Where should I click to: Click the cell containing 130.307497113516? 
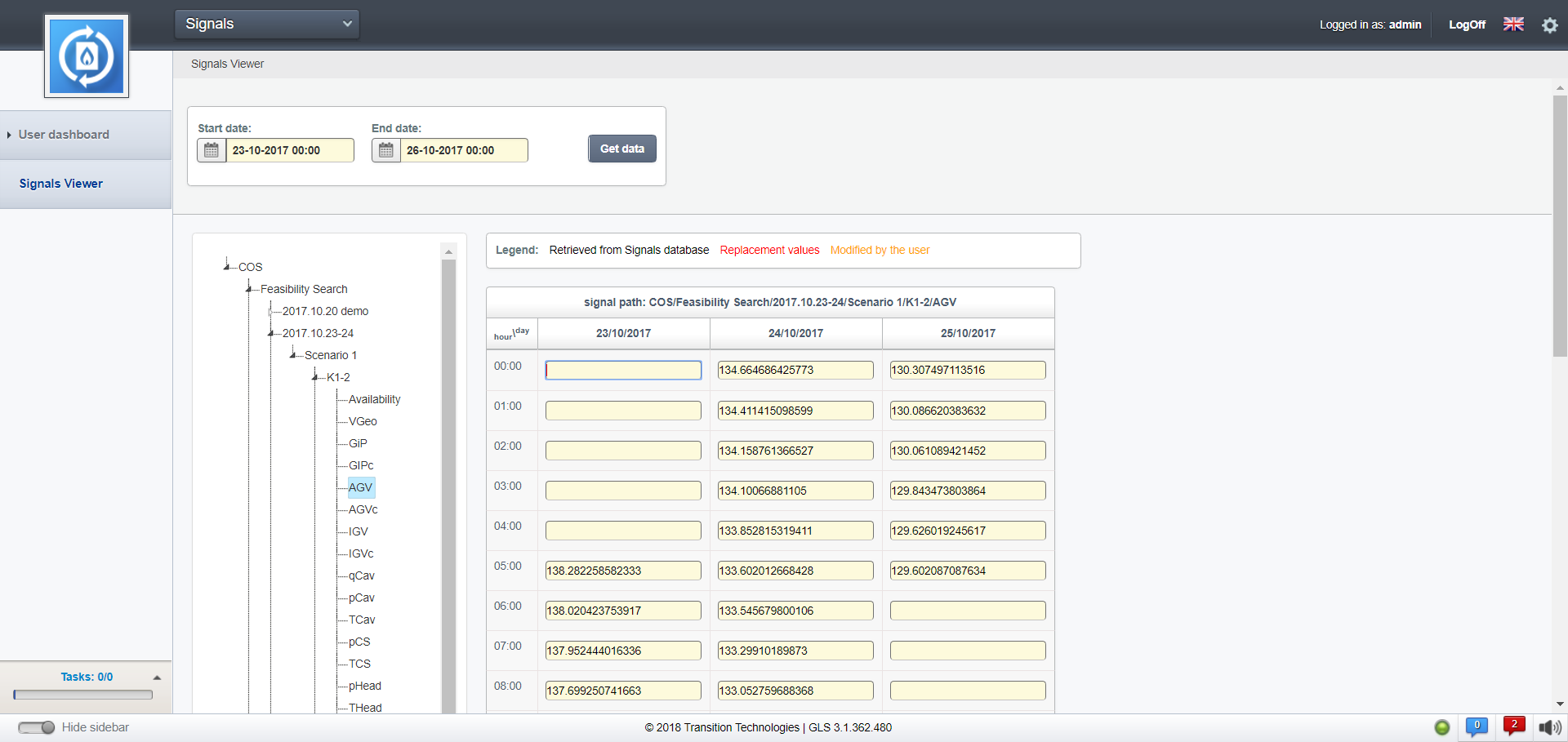(968, 371)
